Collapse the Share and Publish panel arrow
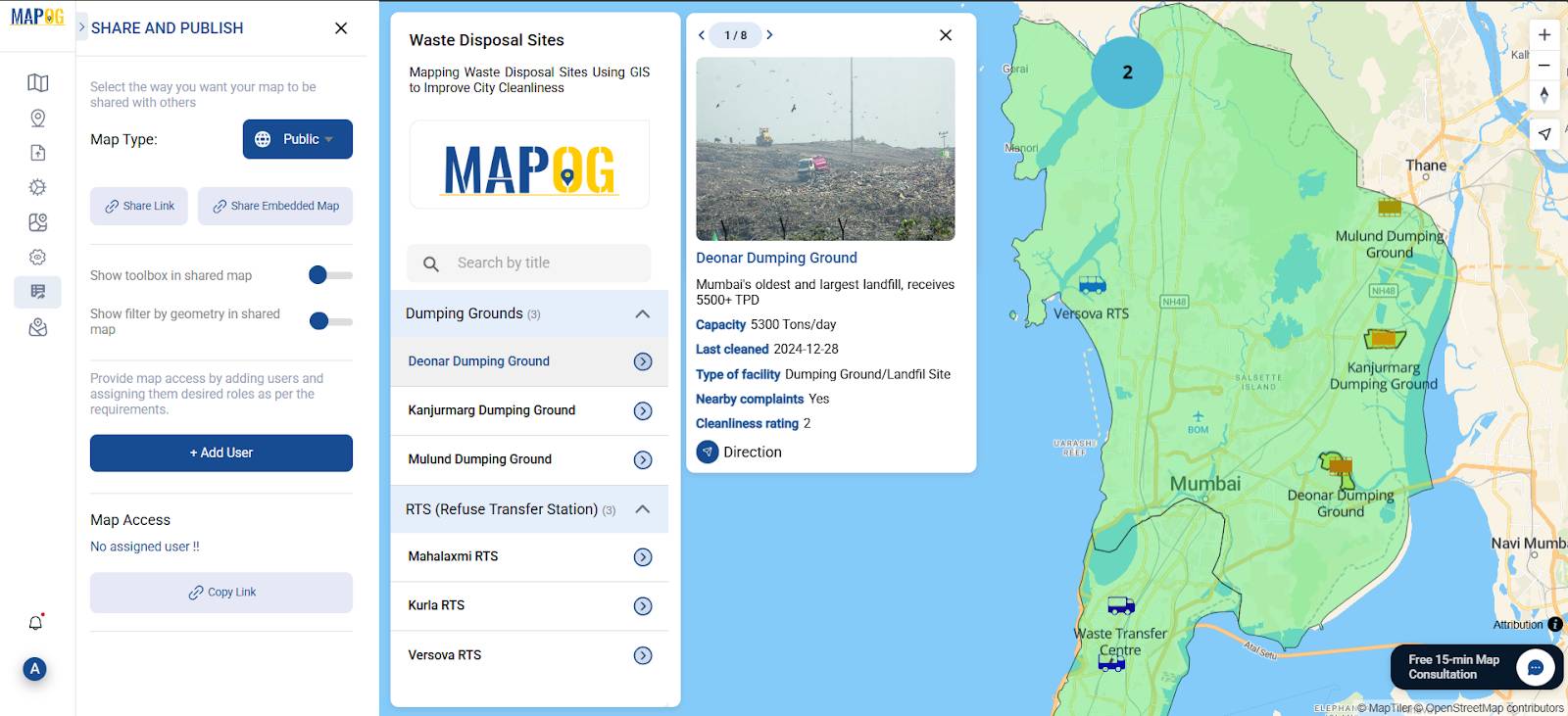The height and width of the screenshot is (716, 1568). 81,27
